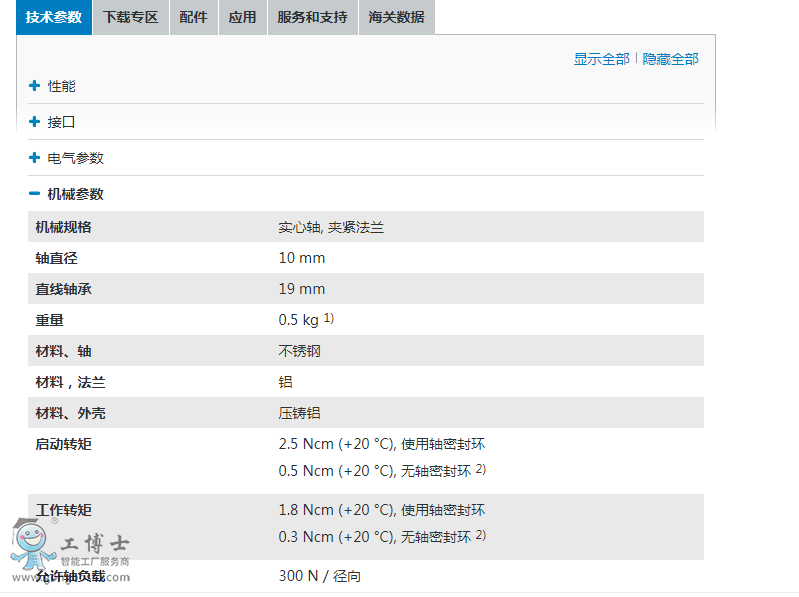Click the 隐藏全部 link
This screenshot has height=597, width=799.
pos(670,59)
